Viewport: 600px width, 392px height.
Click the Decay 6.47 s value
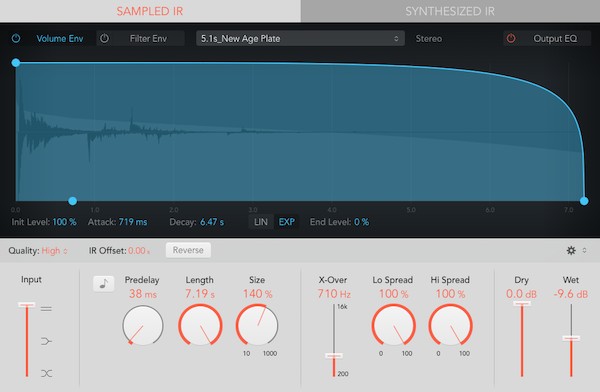pos(212,222)
